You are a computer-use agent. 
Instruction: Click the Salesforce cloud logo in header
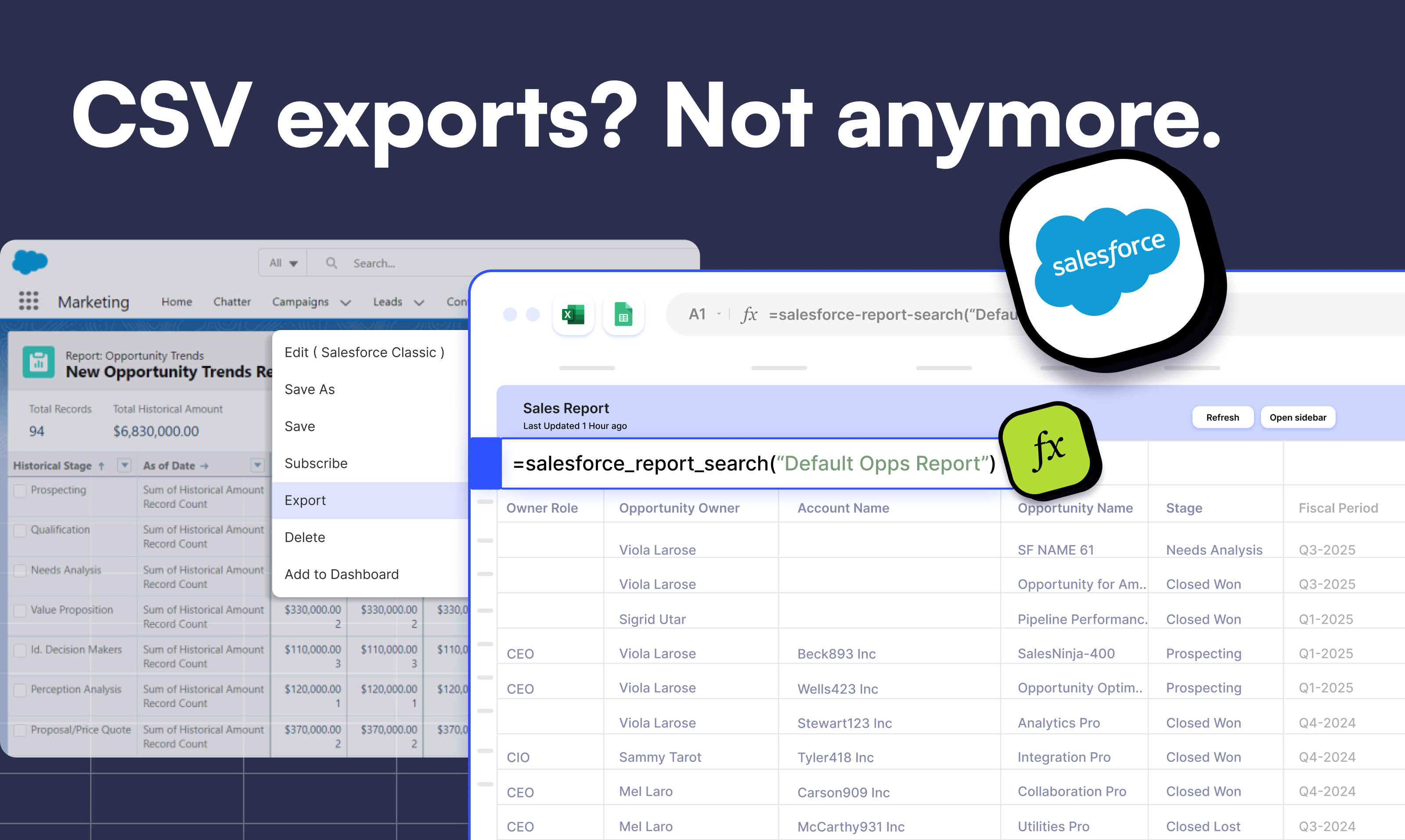[30, 262]
